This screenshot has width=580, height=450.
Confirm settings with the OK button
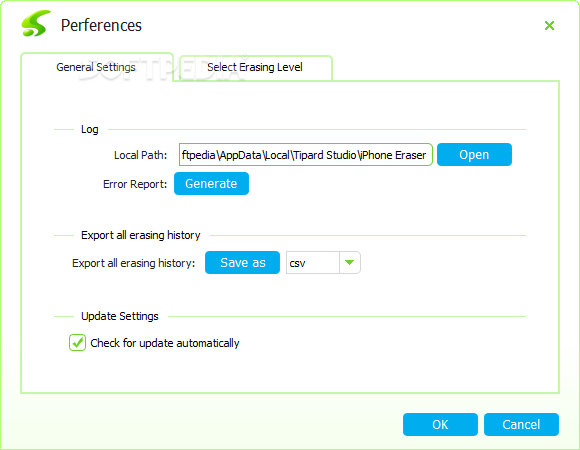click(440, 424)
